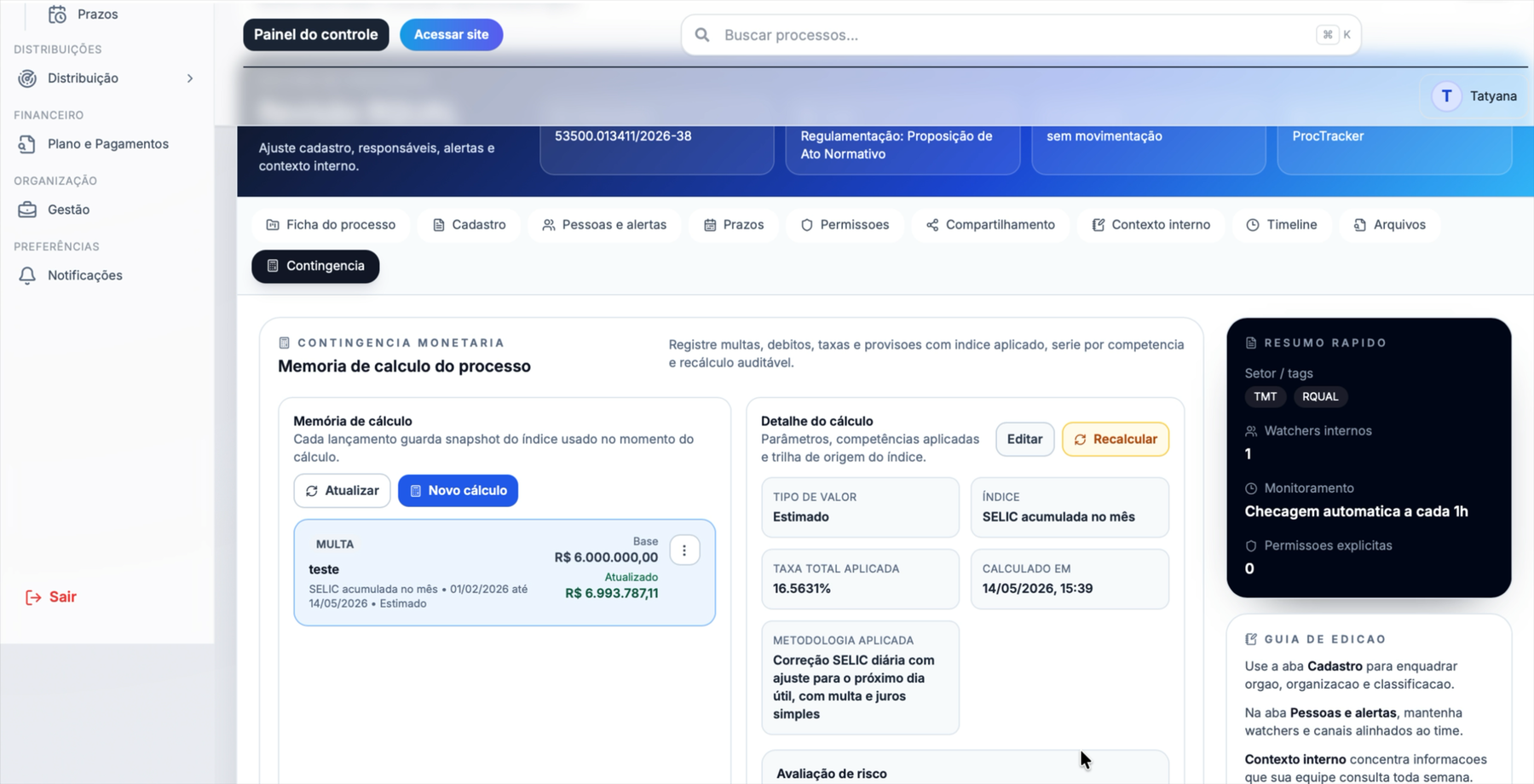Click the Atualizar refresh button
The height and width of the screenshot is (784, 1534).
(342, 491)
